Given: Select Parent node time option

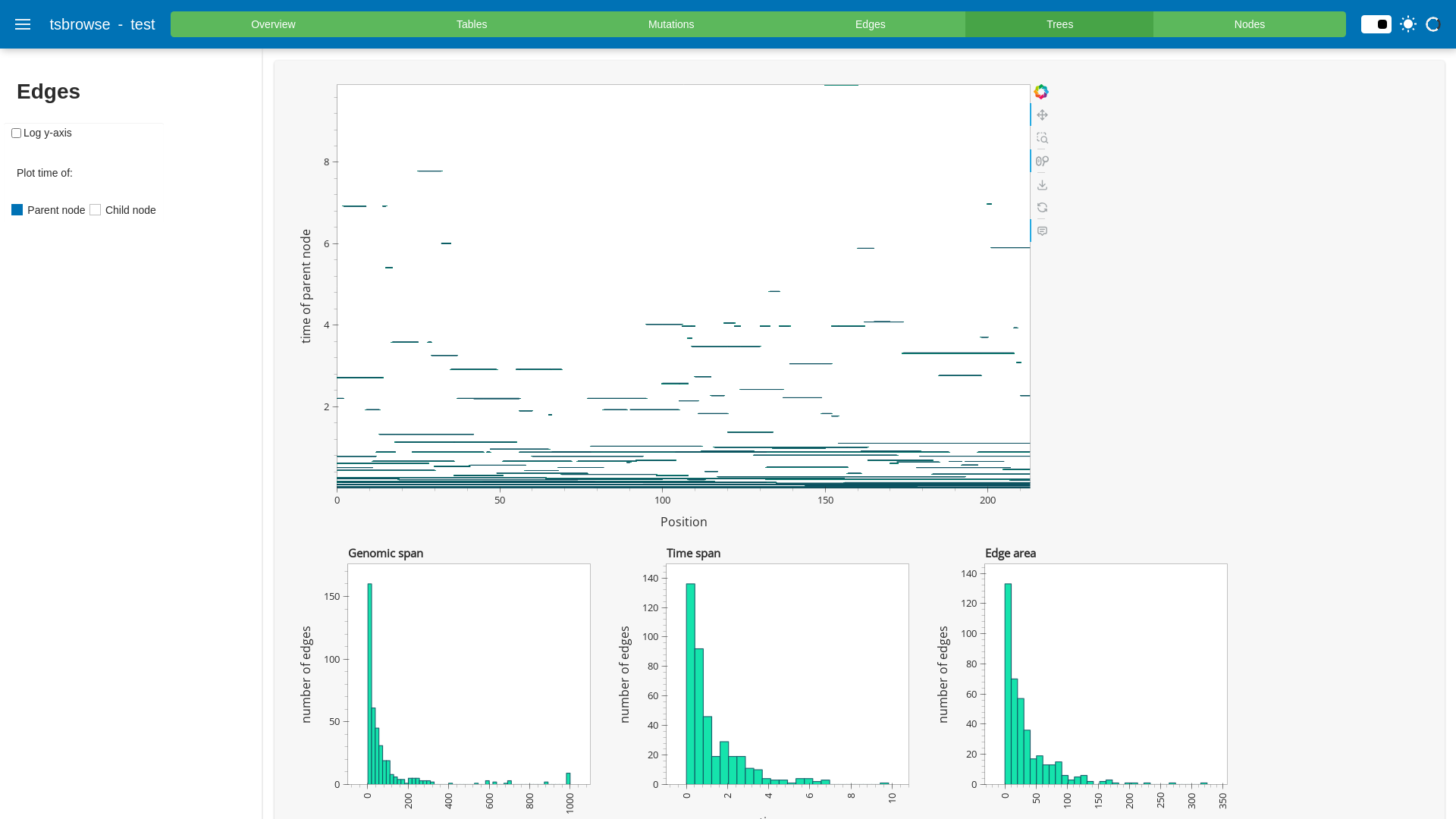Looking at the screenshot, I should point(17,210).
